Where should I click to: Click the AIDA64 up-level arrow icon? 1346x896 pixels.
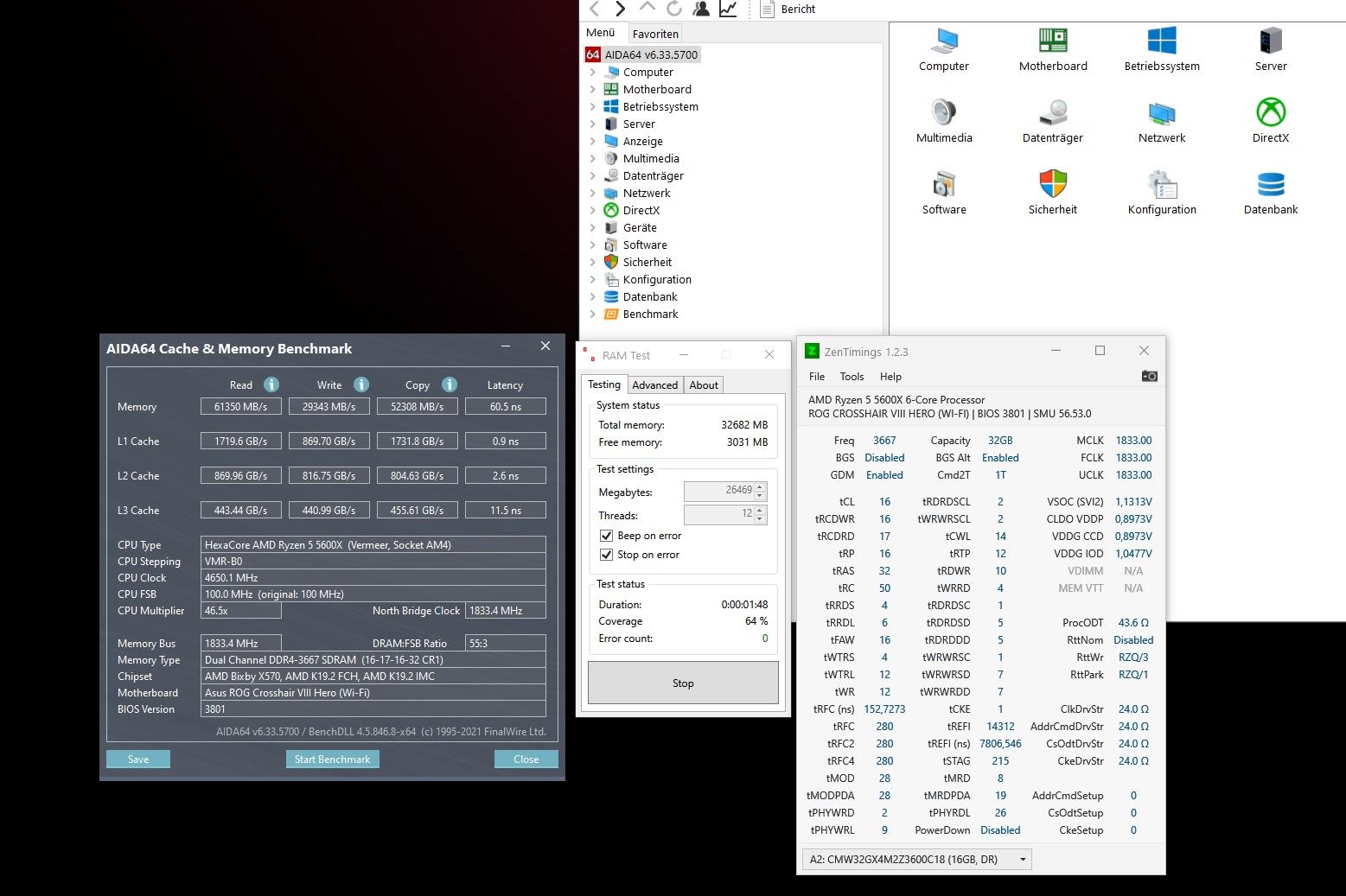click(647, 8)
